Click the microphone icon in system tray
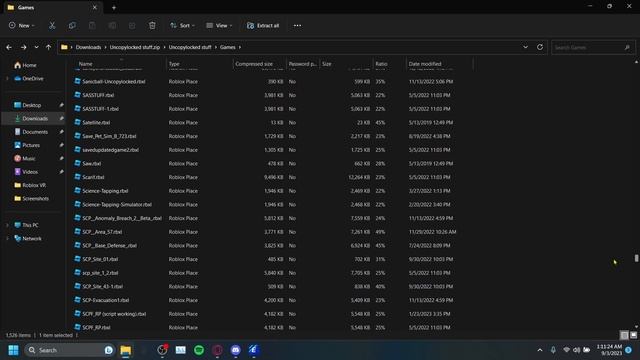Viewport: 640px width, 360px height. tap(553, 350)
